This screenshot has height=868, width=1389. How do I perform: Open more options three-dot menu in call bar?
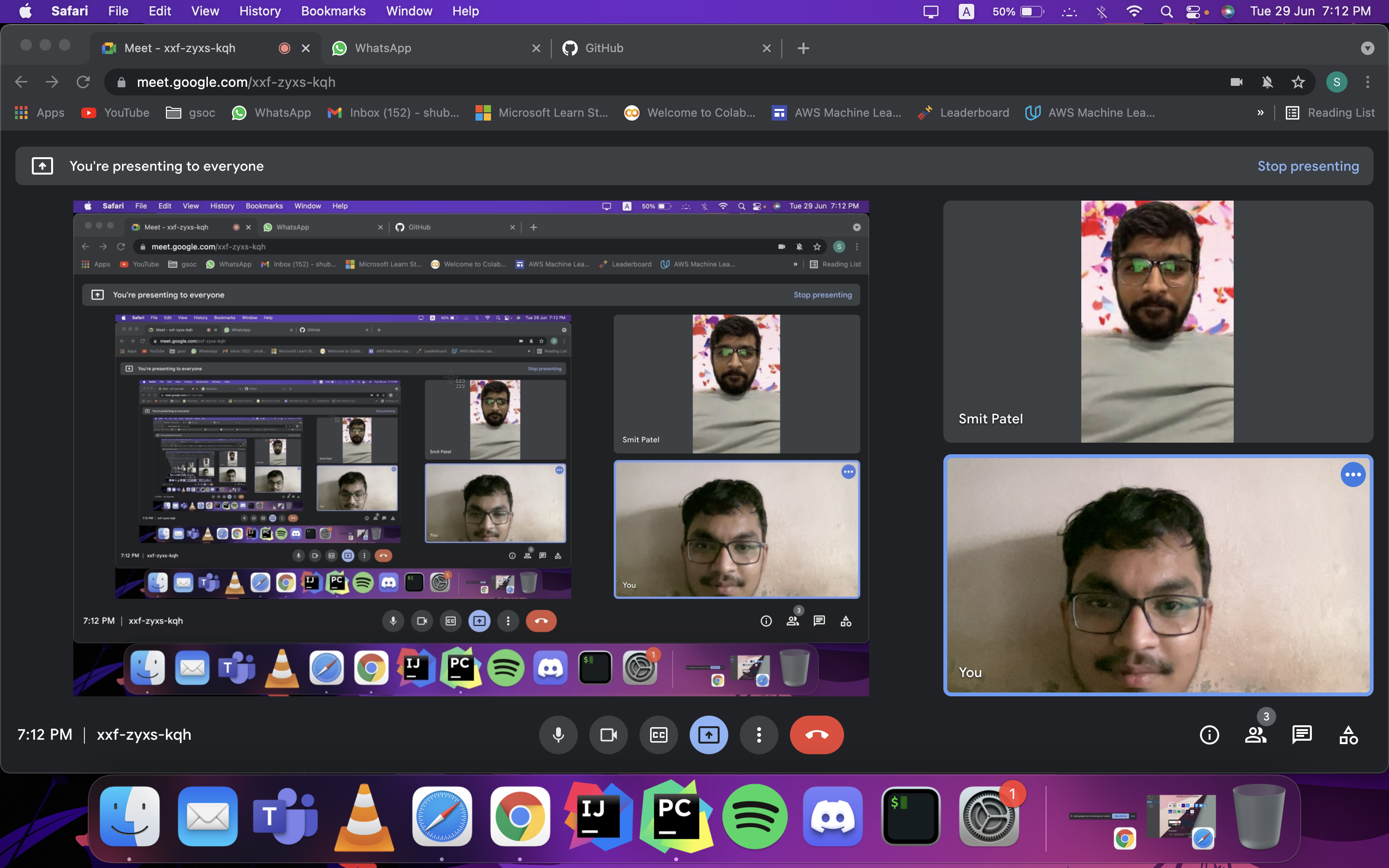click(x=759, y=735)
